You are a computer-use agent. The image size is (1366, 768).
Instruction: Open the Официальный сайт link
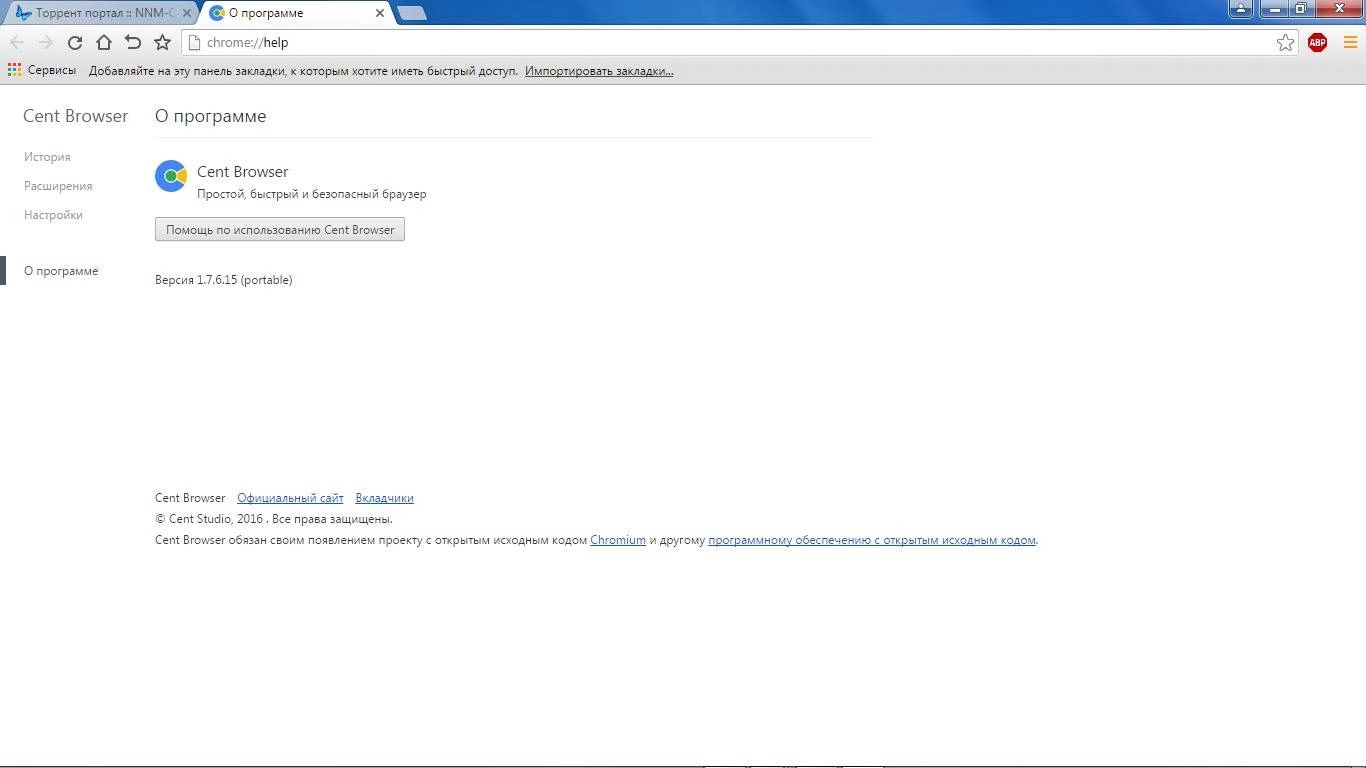pyautogui.click(x=290, y=498)
